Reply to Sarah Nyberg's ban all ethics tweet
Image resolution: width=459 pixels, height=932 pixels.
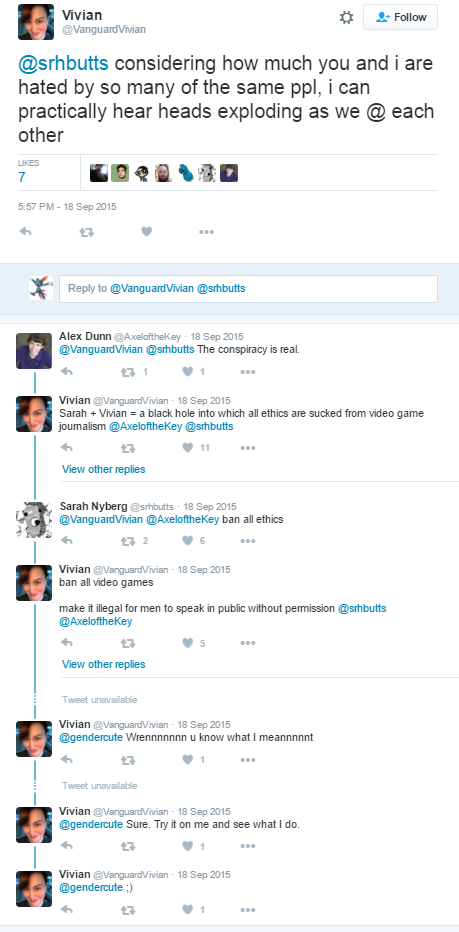click(67, 540)
